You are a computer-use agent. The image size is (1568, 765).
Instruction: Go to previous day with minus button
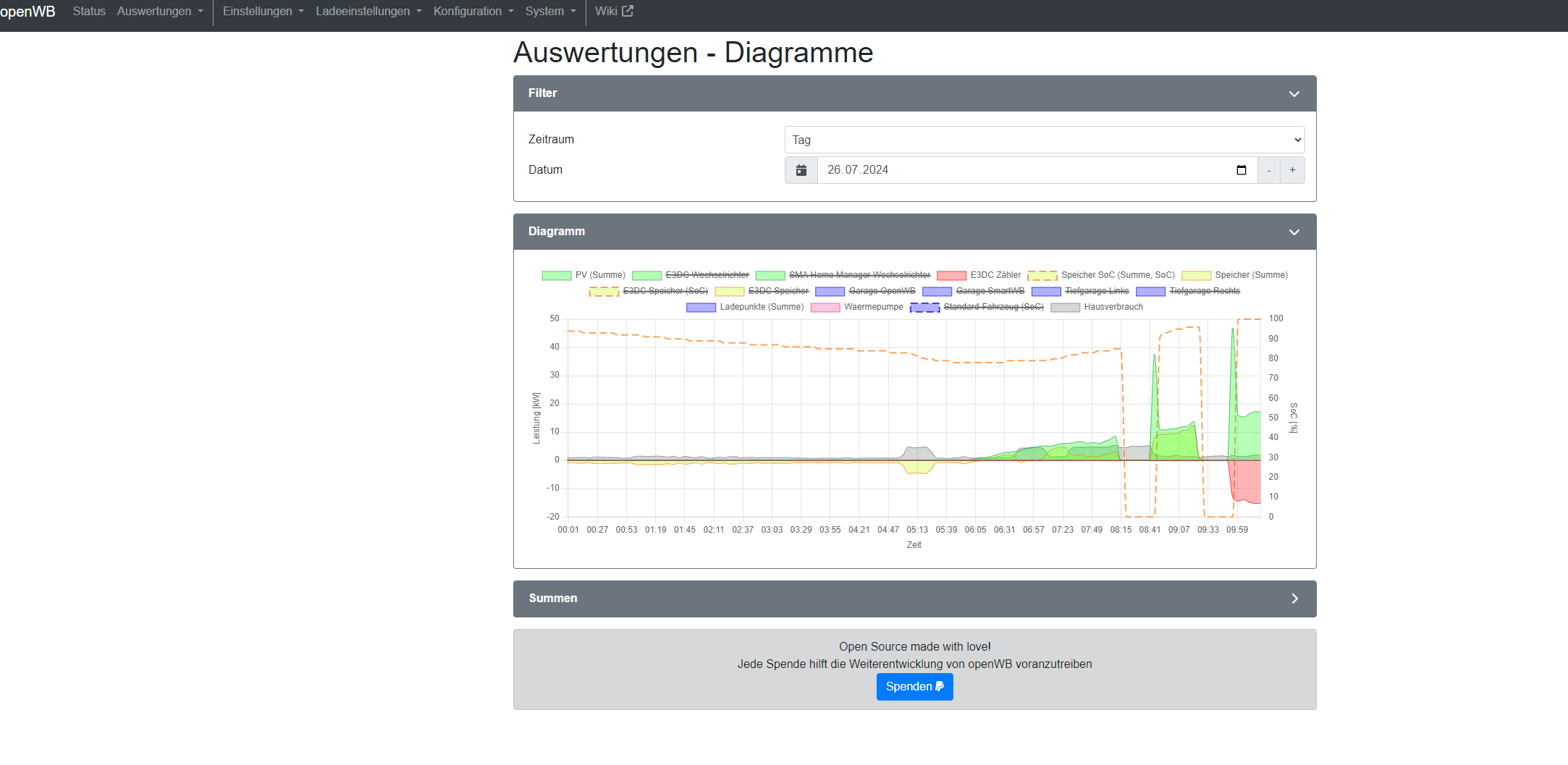click(x=1268, y=170)
